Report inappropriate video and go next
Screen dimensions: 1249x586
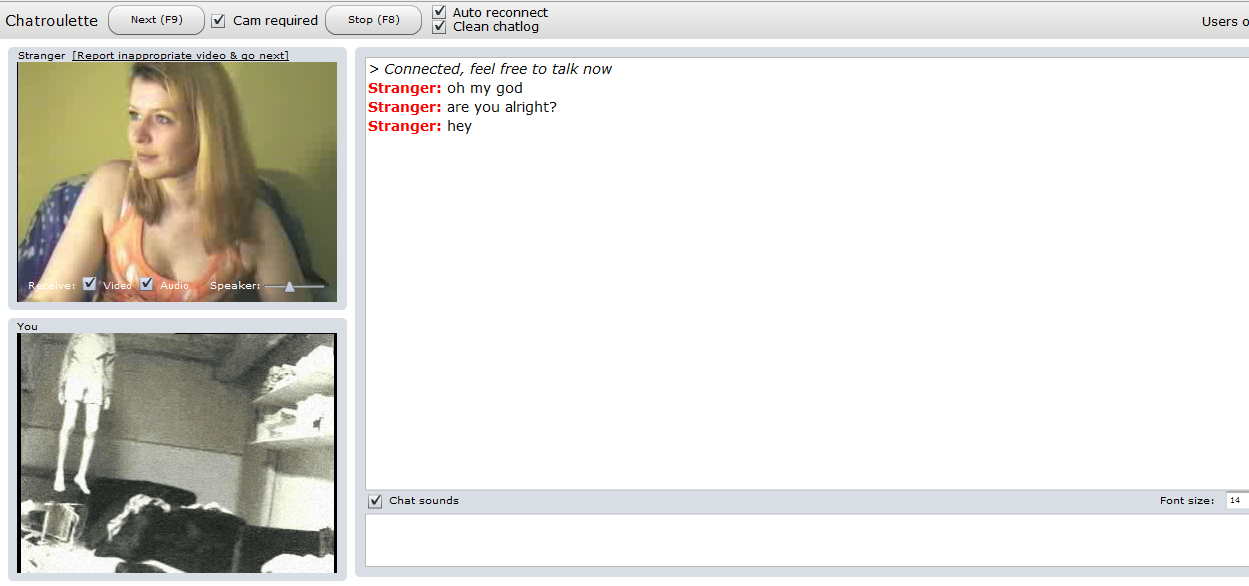[181, 56]
